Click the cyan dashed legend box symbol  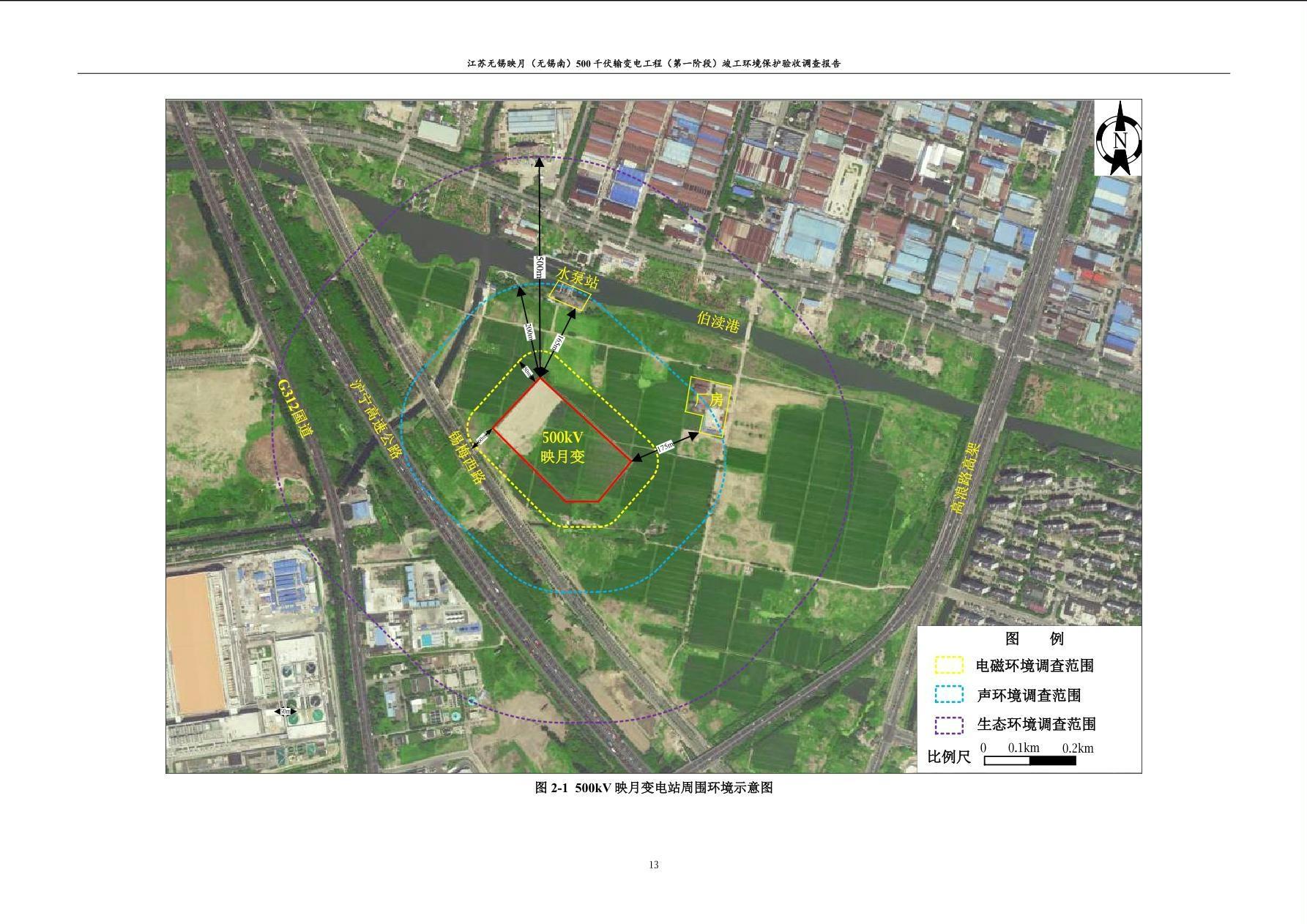tap(948, 695)
